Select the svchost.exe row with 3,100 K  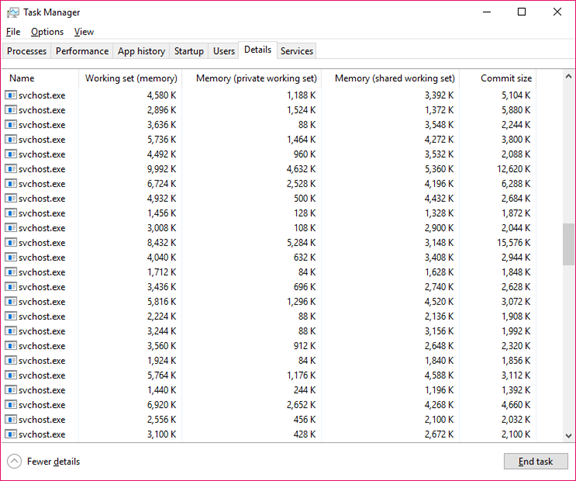pyautogui.click(x=269, y=434)
